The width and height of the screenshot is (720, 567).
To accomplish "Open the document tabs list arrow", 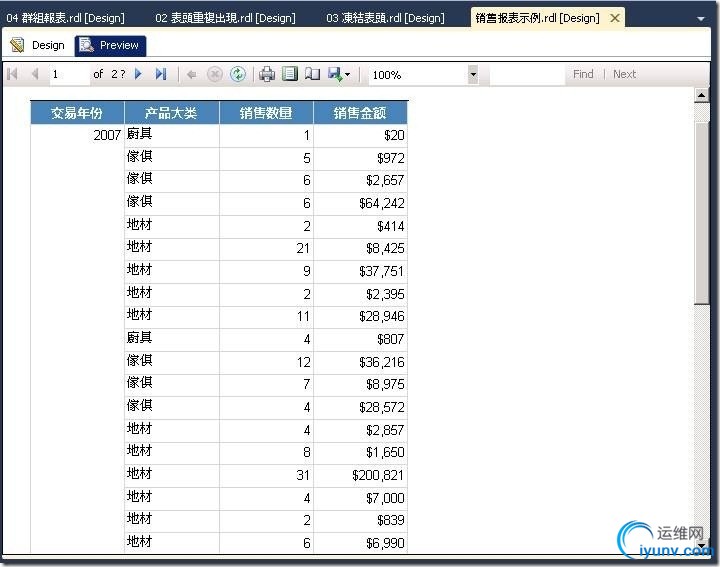I will tap(701, 19).
